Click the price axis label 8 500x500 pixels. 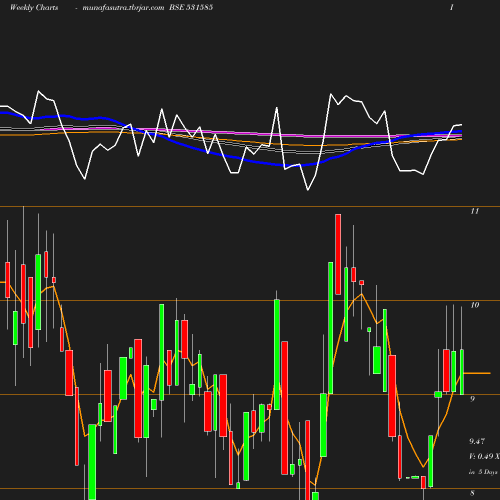[472, 493]
